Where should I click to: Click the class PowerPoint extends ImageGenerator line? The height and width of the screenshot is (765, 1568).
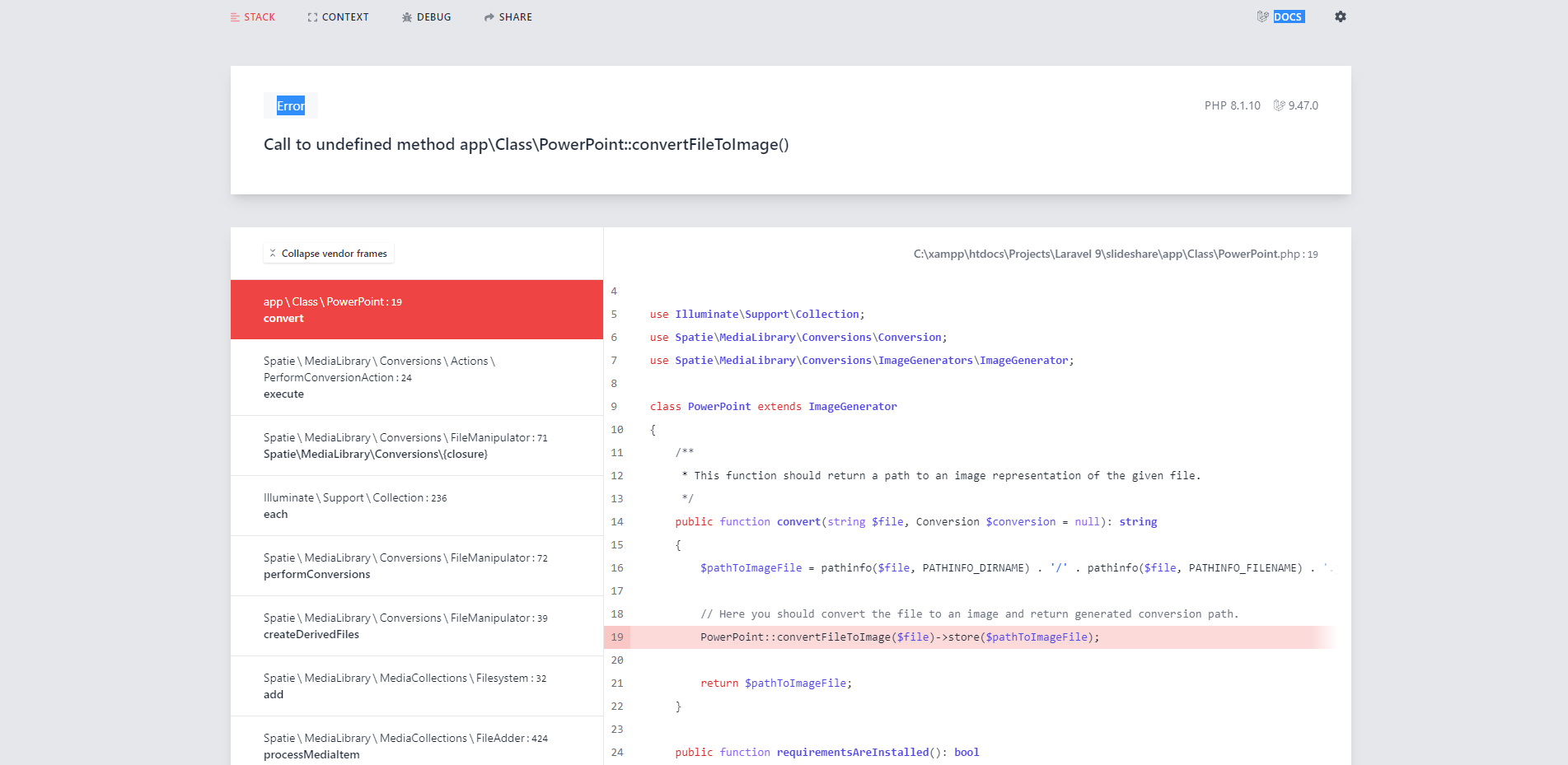[x=774, y=407]
